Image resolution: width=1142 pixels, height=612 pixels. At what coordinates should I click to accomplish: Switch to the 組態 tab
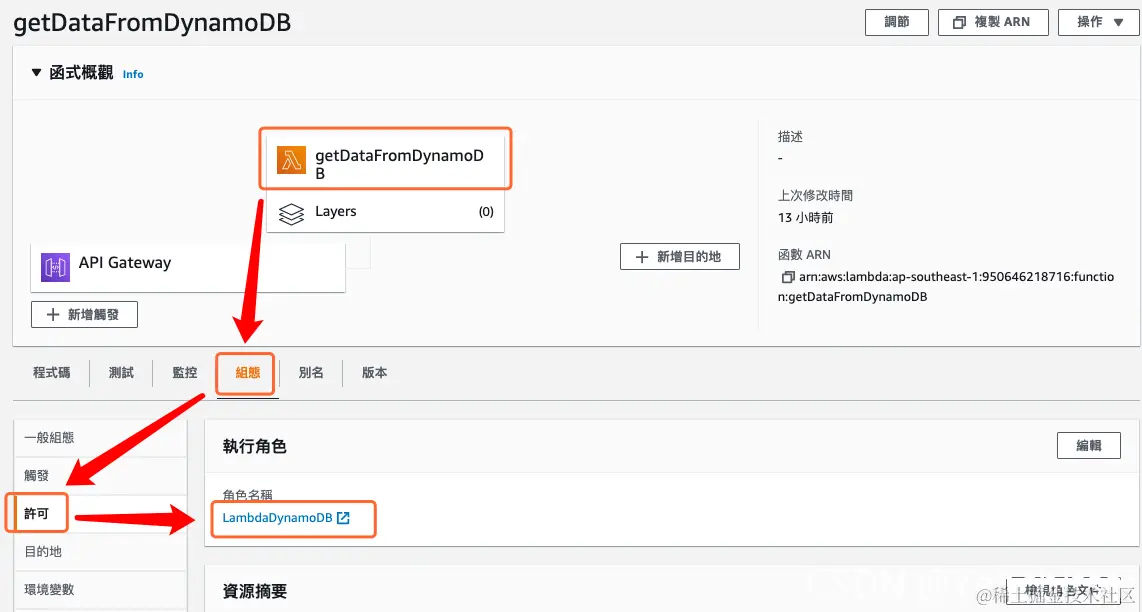click(248, 372)
